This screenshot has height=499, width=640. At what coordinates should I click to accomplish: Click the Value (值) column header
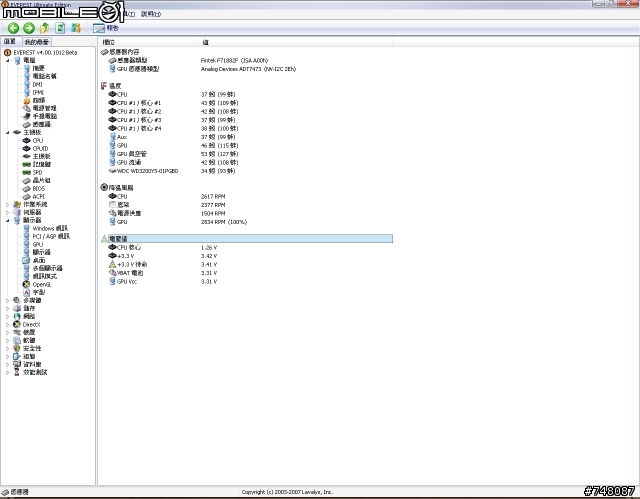(296, 42)
